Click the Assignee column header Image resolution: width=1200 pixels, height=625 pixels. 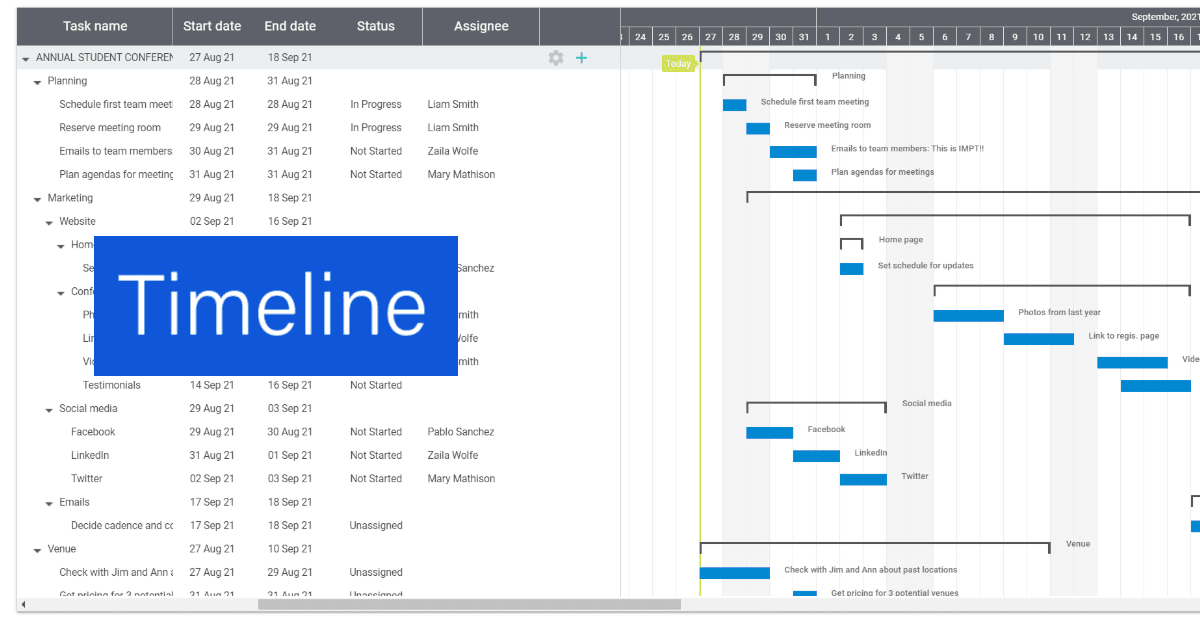481,27
